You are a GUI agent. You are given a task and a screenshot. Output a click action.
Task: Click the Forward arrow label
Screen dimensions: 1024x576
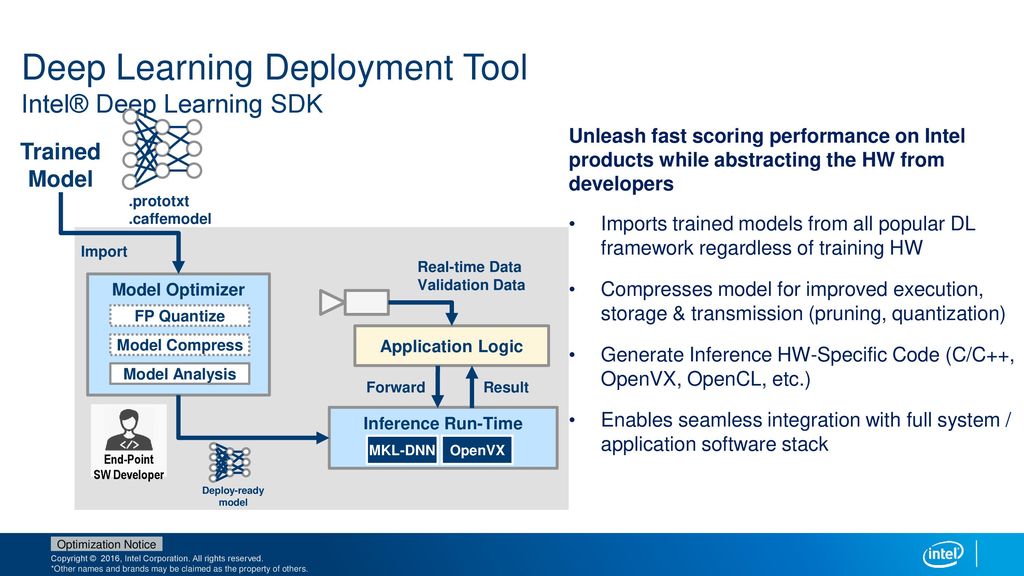pyautogui.click(x=396, y=387)
